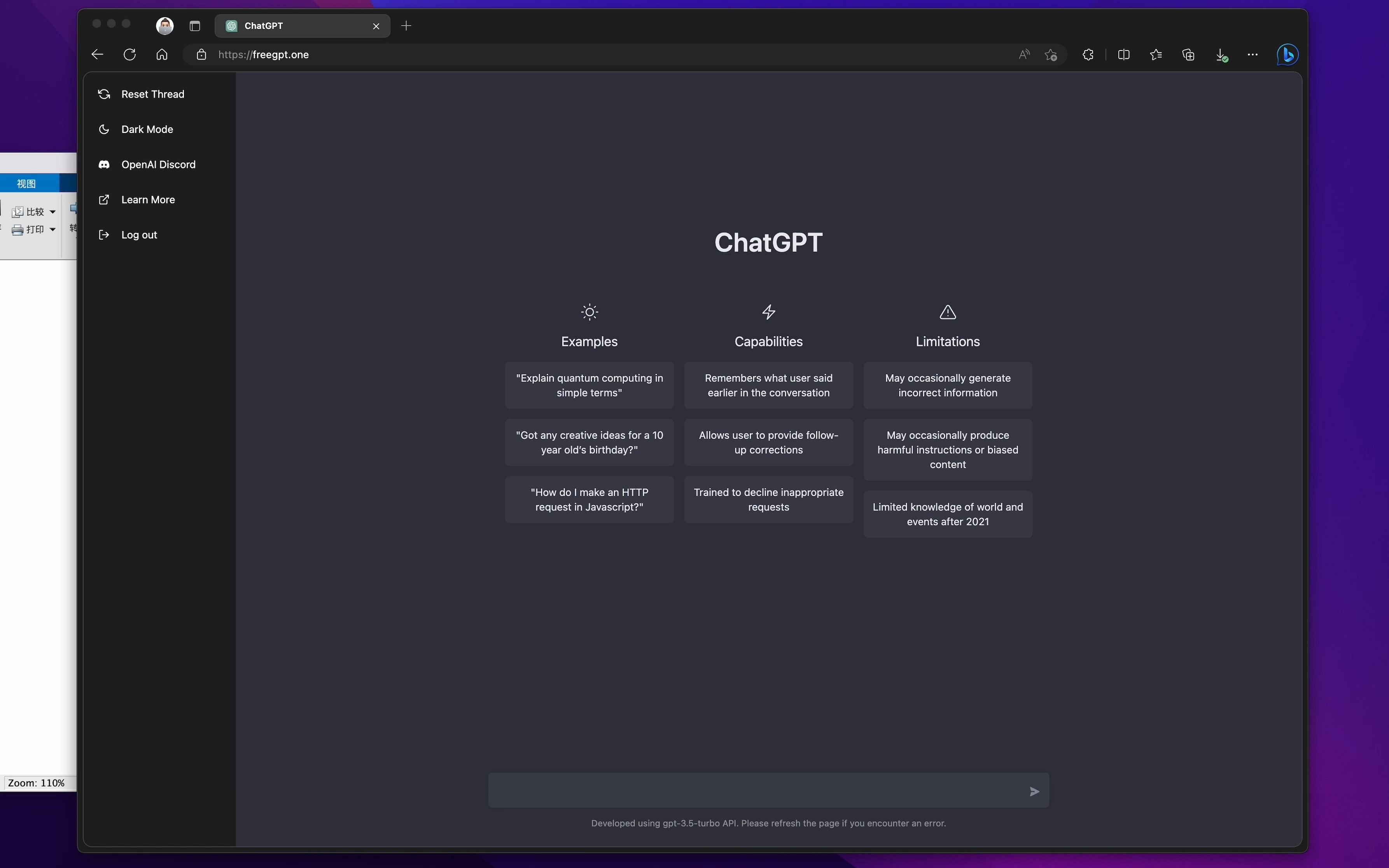Viewport: 1389px width, 868px height.
Task: Click the external link icon beside Learn More
Action: [104, 199]
